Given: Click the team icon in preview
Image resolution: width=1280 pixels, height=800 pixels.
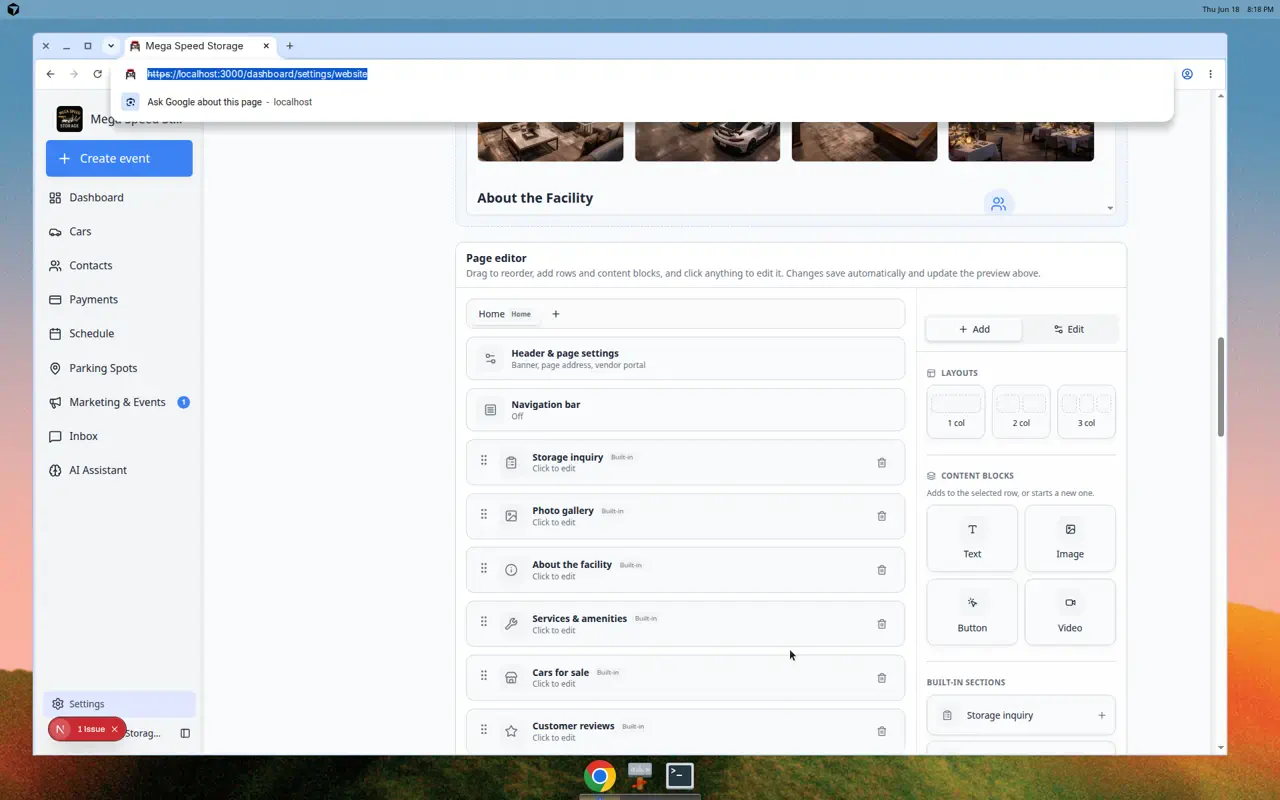Looking at the screenshot, I should 998,203.
